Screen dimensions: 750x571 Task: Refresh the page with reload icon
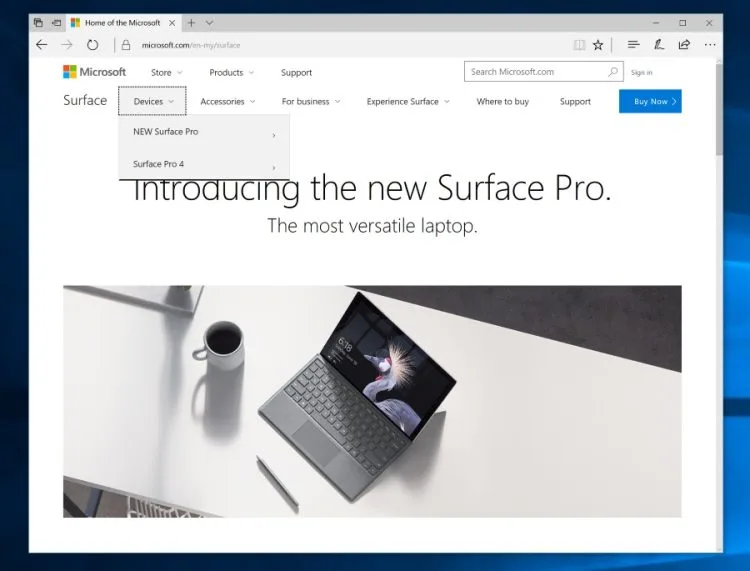click(x=92, y=45)
